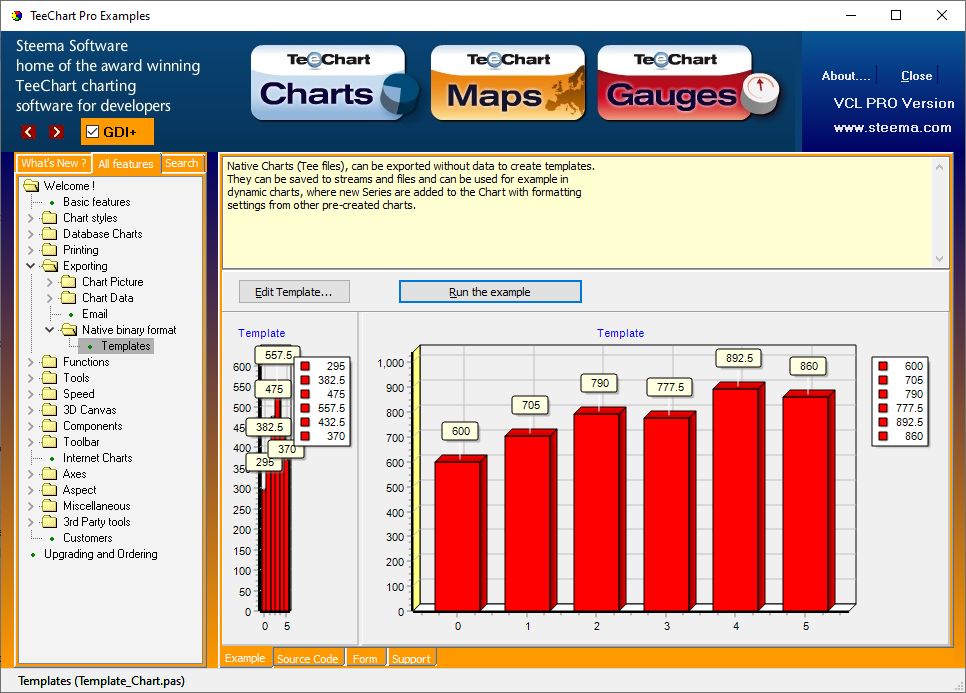Open the About.... link

[845, 76]
